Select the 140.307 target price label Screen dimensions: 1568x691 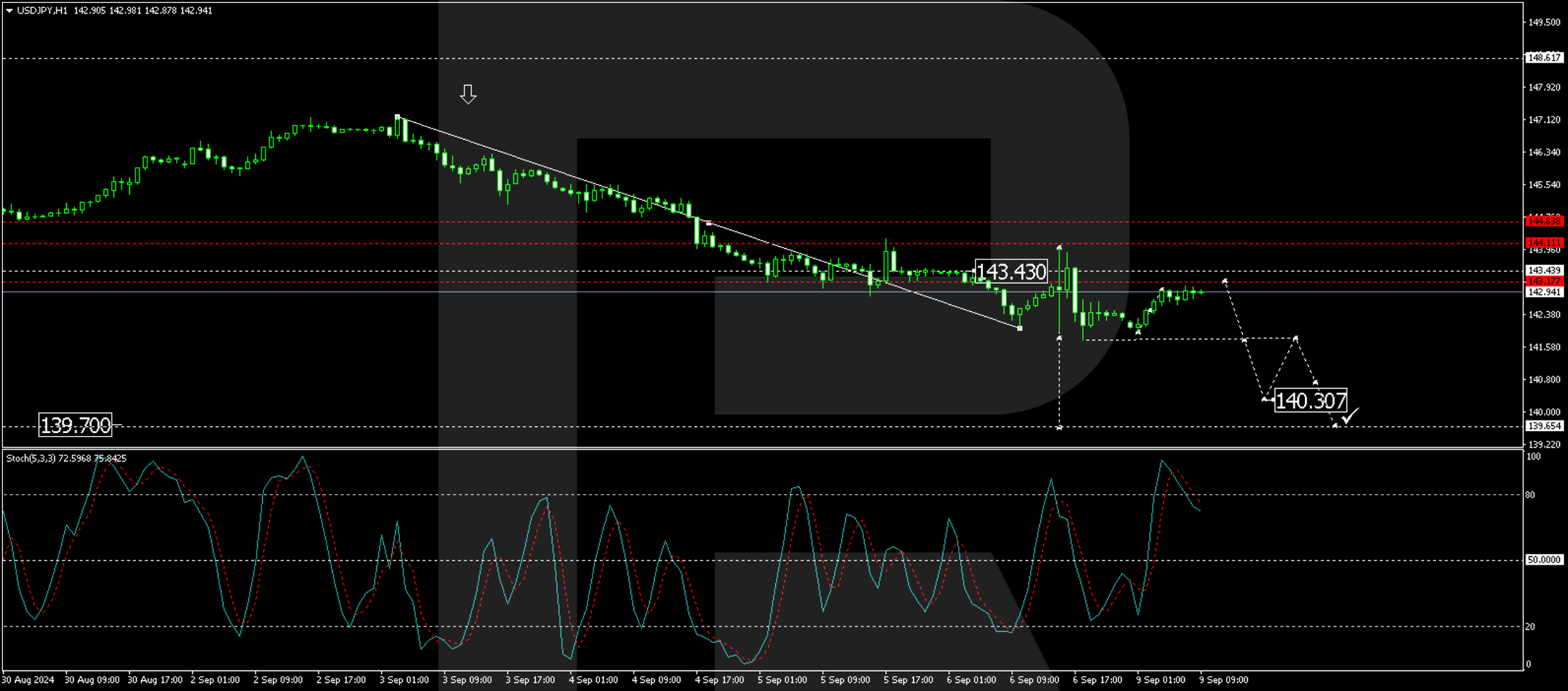(1310, 401)
